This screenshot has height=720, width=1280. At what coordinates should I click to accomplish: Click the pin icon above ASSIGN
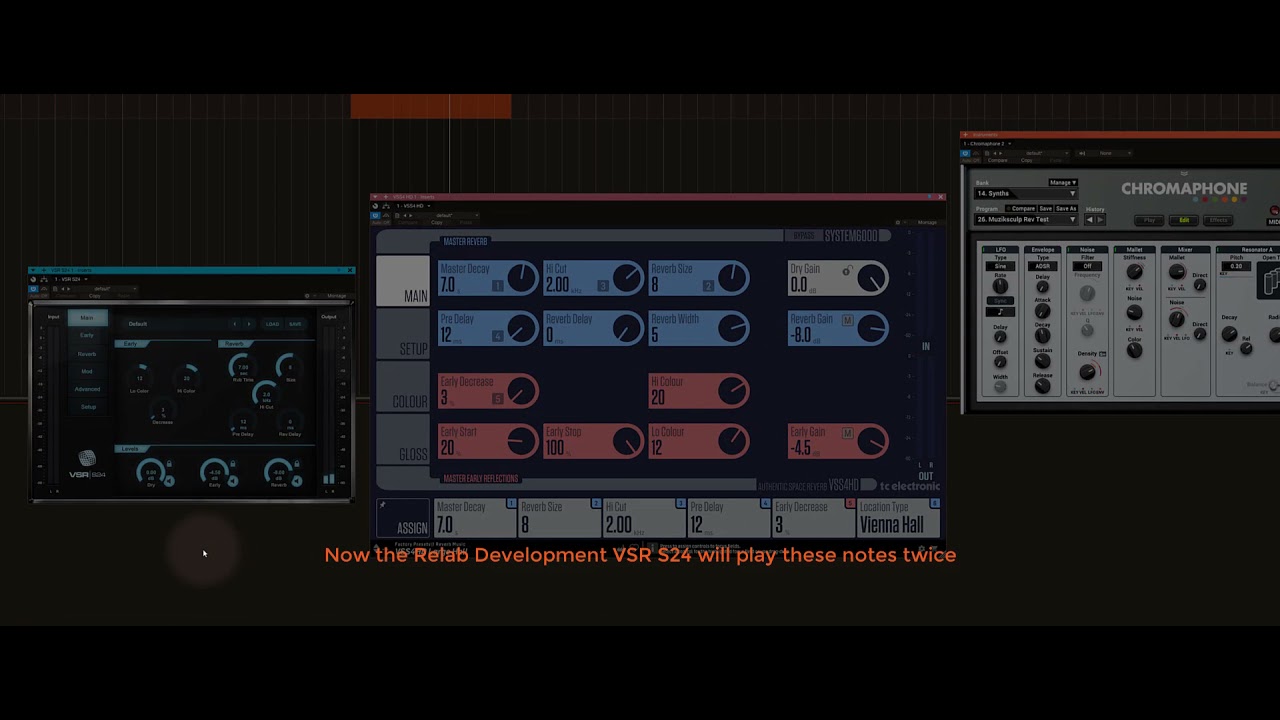[382, 505]
